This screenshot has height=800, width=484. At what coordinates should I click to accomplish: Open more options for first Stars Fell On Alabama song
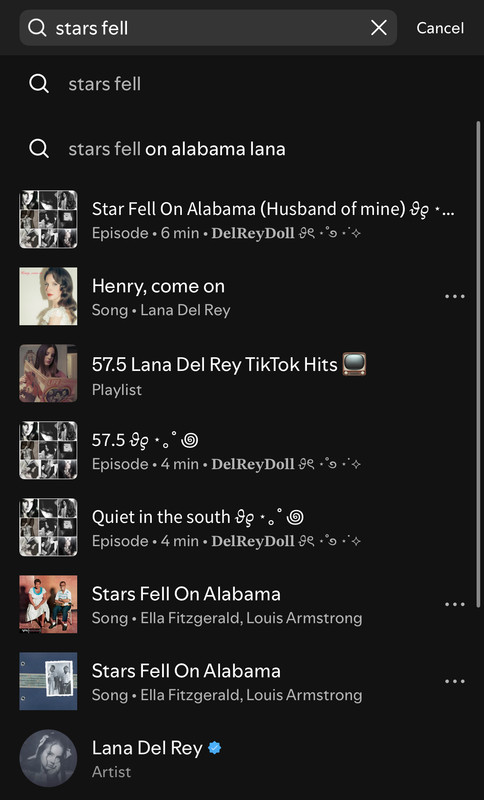pyautogui.click(x=454, y=604)
